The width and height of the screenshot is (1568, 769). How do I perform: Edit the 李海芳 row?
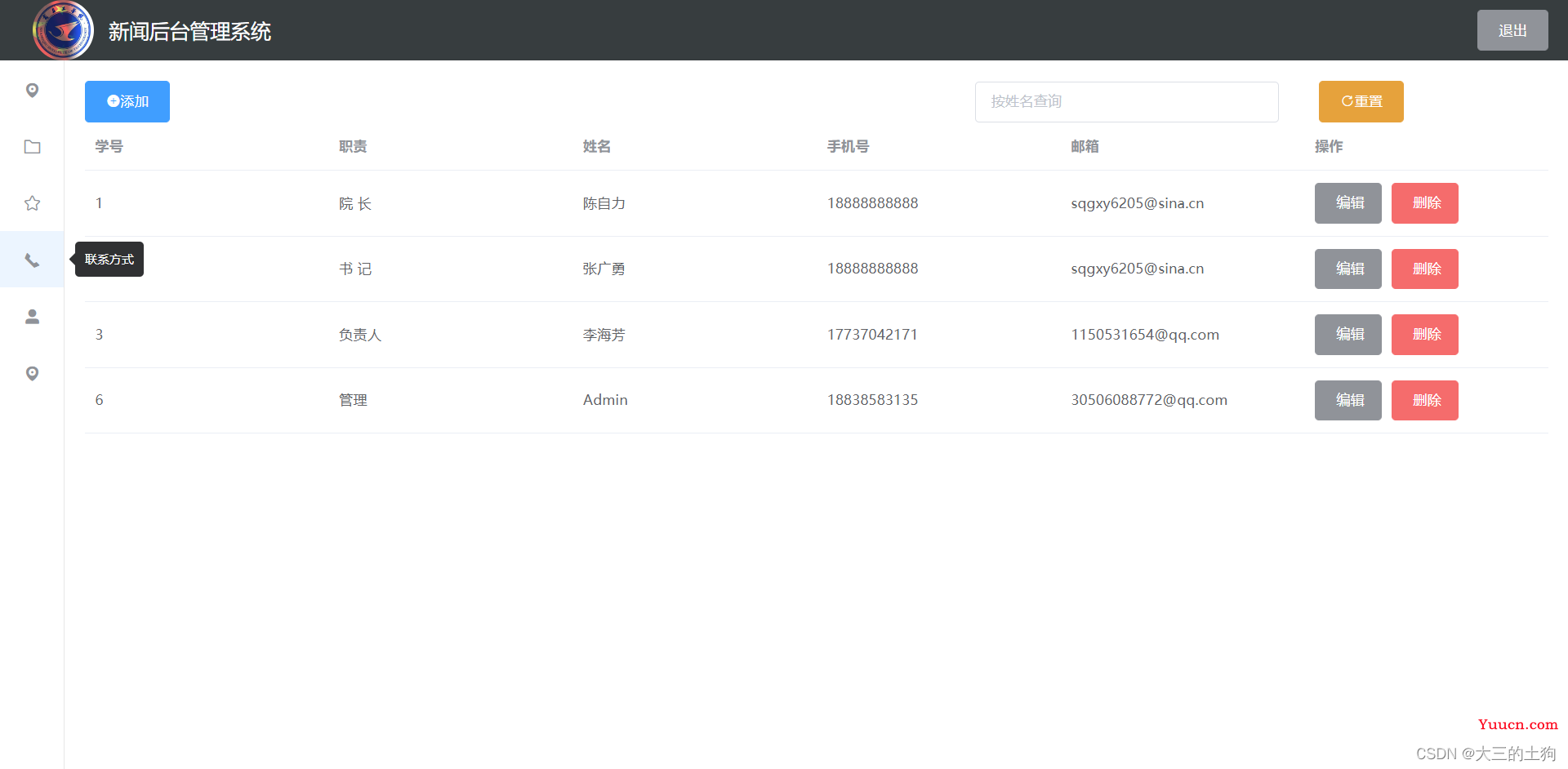tap(1348, 335)
